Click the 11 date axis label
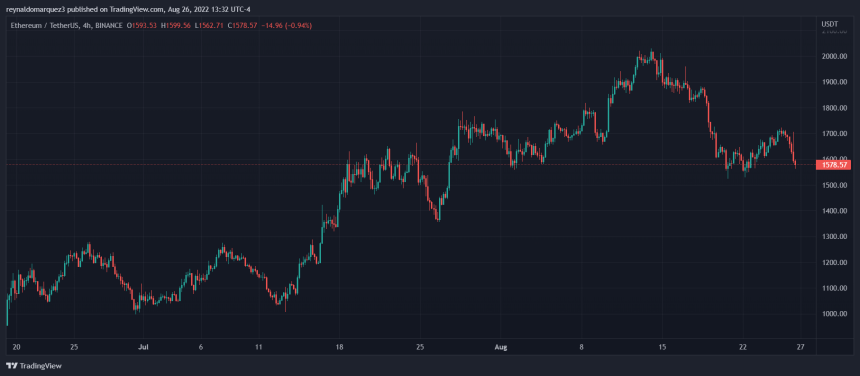The image size is (860, 376). [259, 347]
